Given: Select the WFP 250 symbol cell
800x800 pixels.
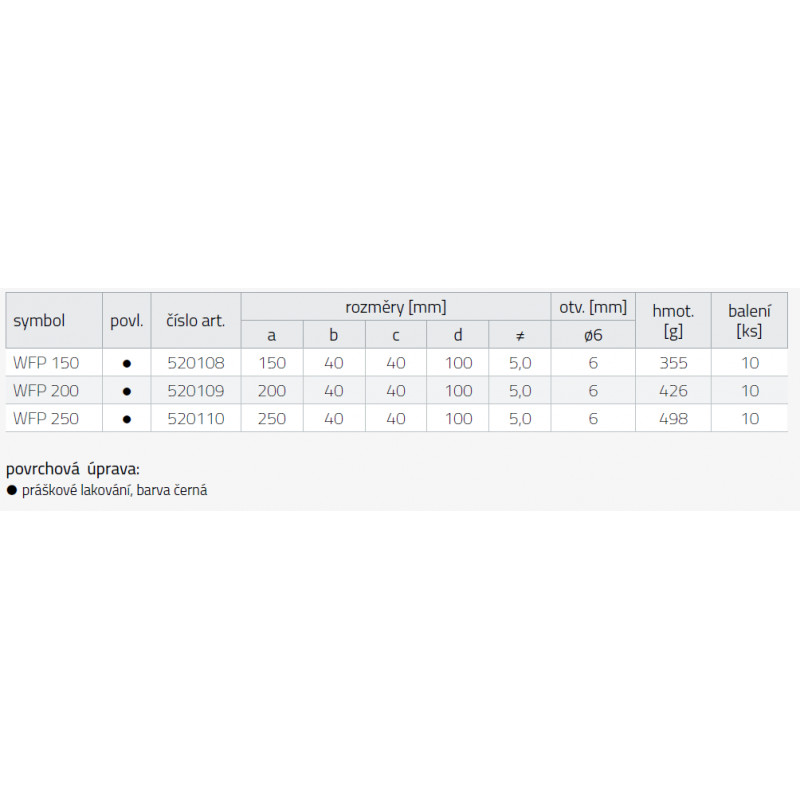Looking at the screenshot, I should (46, 419).
